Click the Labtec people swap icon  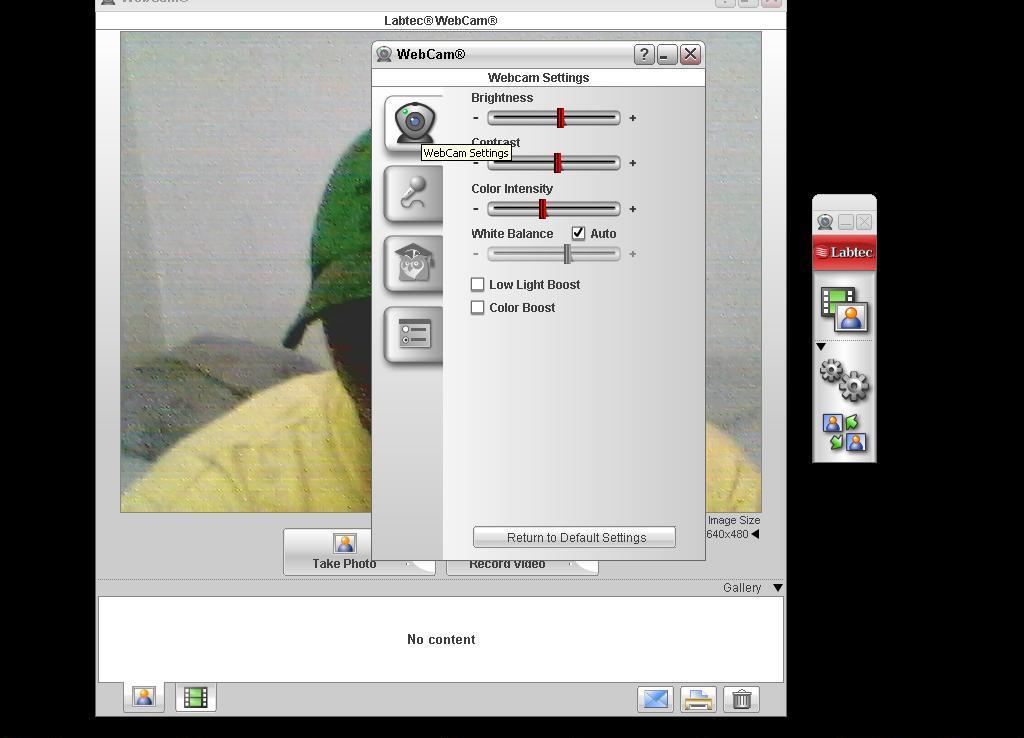click(844, 433)
